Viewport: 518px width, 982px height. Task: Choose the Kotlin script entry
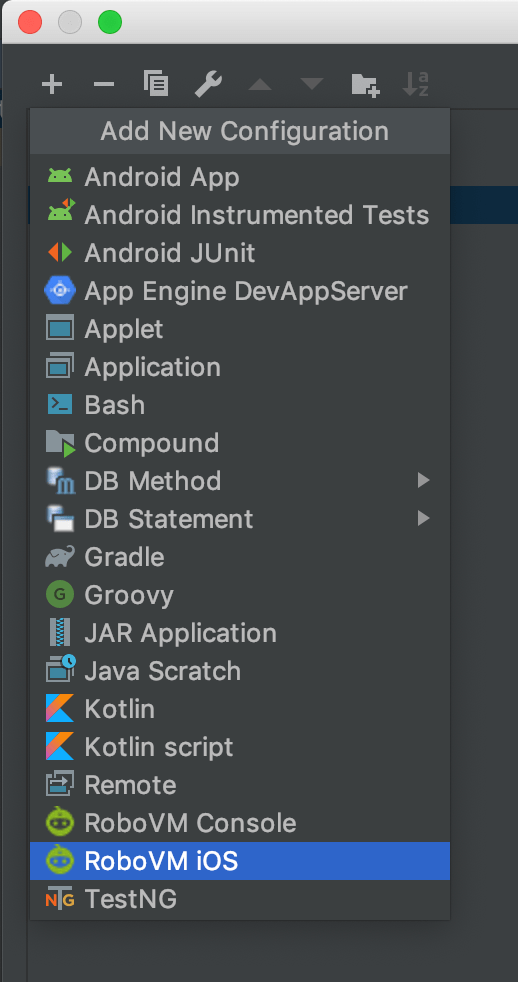[x=240, y=747]
